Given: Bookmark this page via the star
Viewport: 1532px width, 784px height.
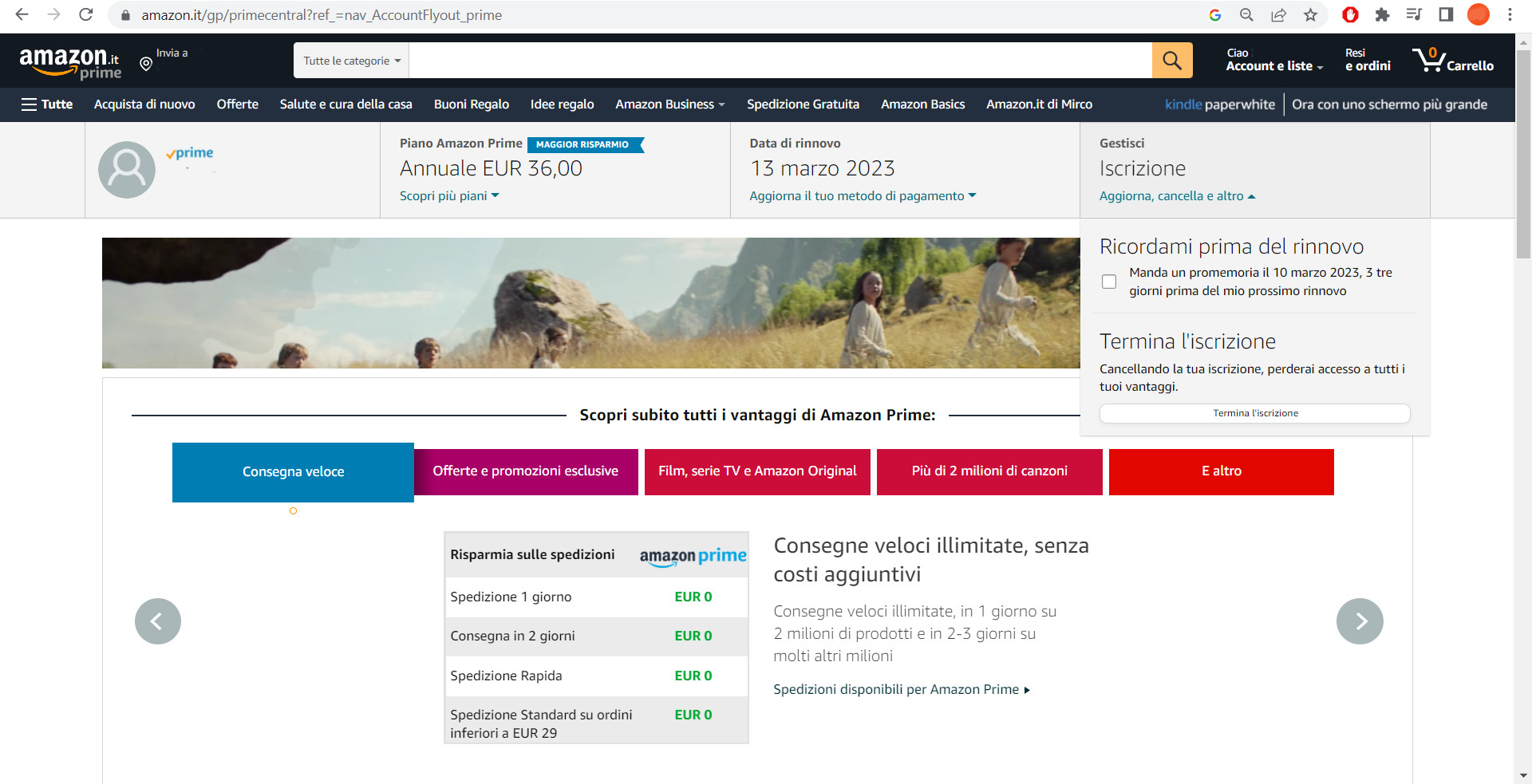Looking at the screenshot, I should [1310, 14].
